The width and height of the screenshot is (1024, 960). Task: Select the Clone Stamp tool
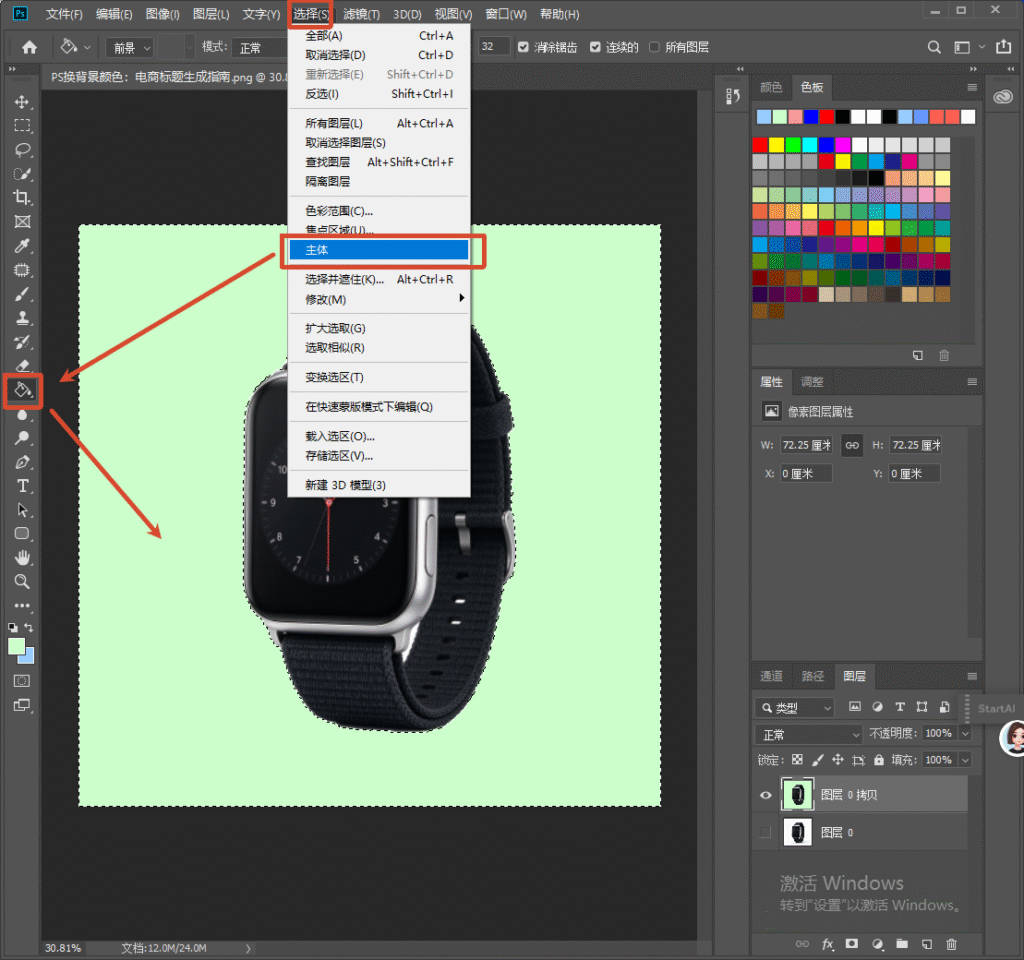pos(22,318)
